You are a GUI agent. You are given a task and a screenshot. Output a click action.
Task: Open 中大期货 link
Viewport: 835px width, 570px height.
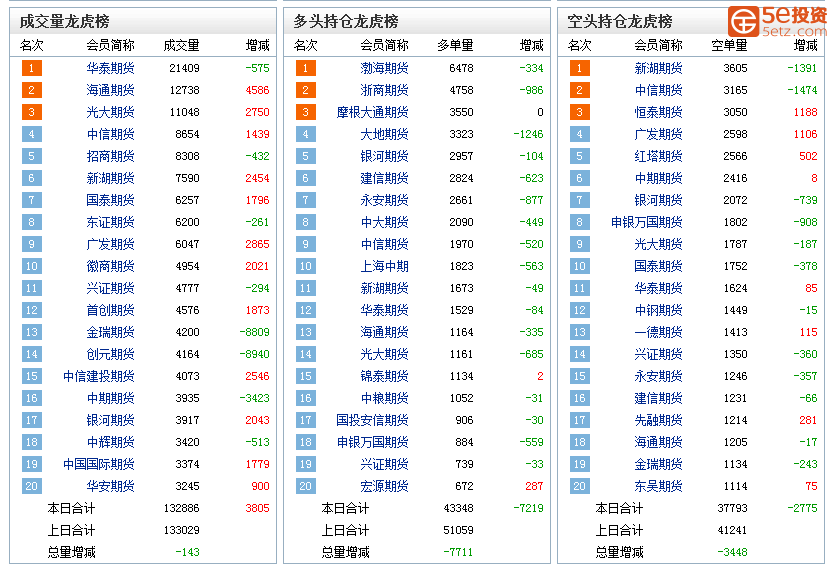pyautogui.click(x=384, y=222)
